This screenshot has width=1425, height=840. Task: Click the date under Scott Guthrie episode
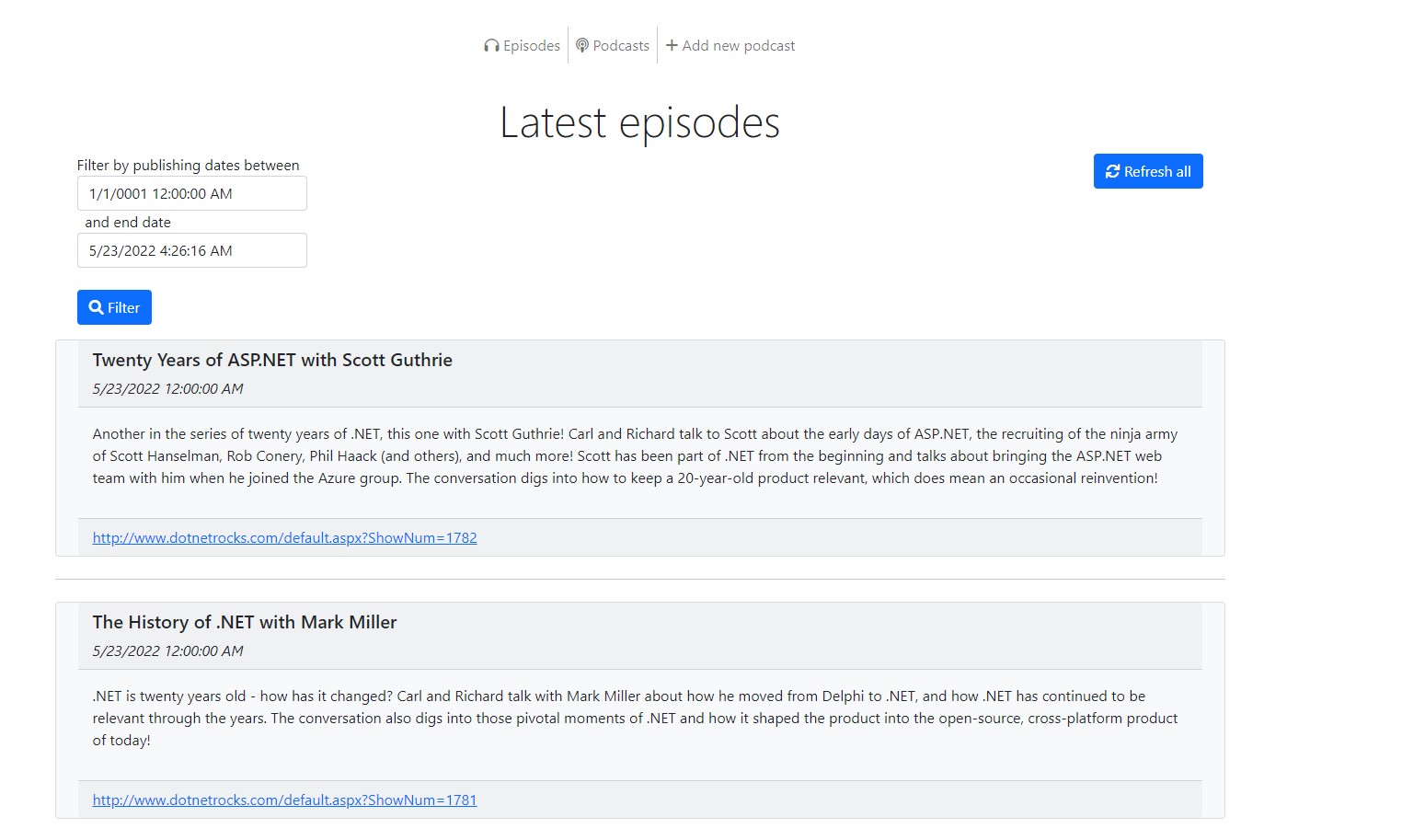(168, 388)
